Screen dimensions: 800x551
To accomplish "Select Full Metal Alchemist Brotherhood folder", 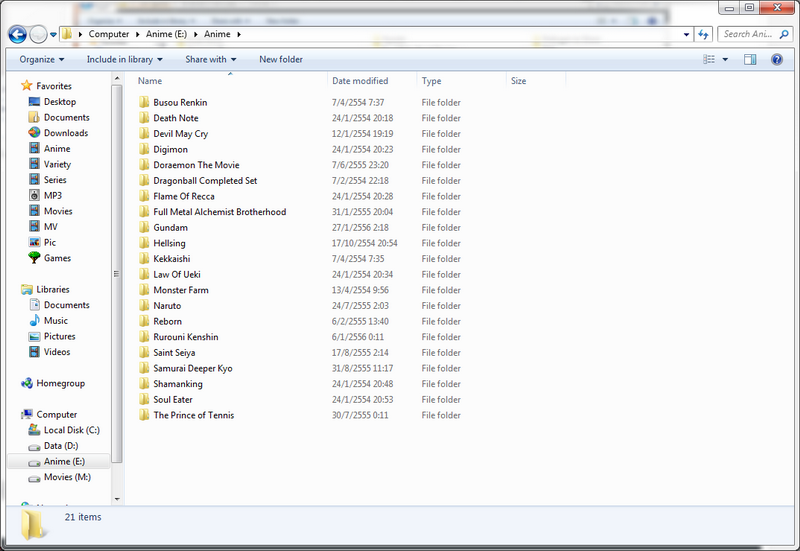I will (219, 212).
